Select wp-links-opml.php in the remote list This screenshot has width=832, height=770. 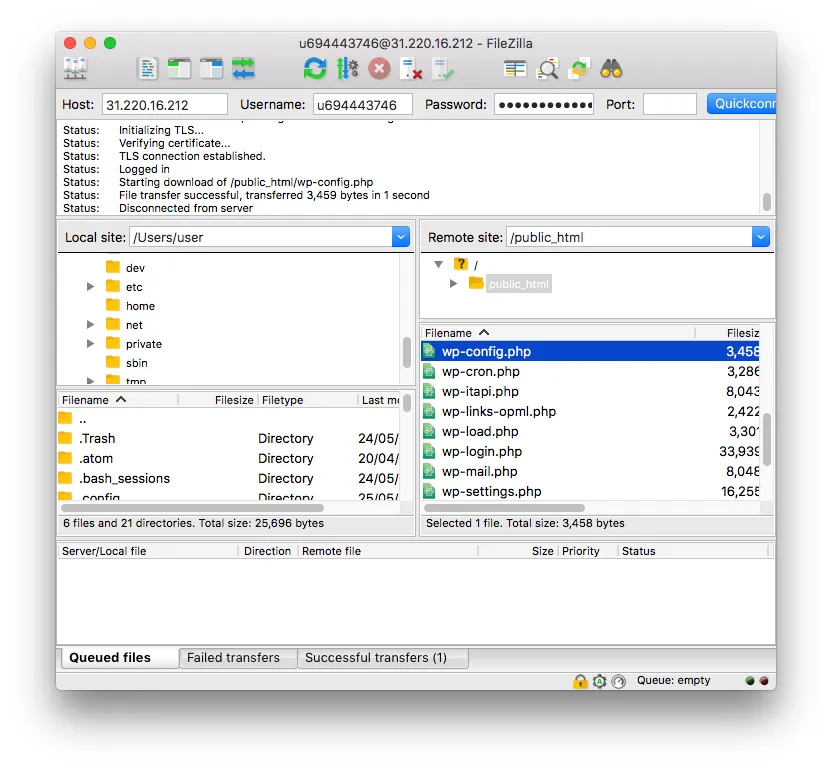pos(590,412)
